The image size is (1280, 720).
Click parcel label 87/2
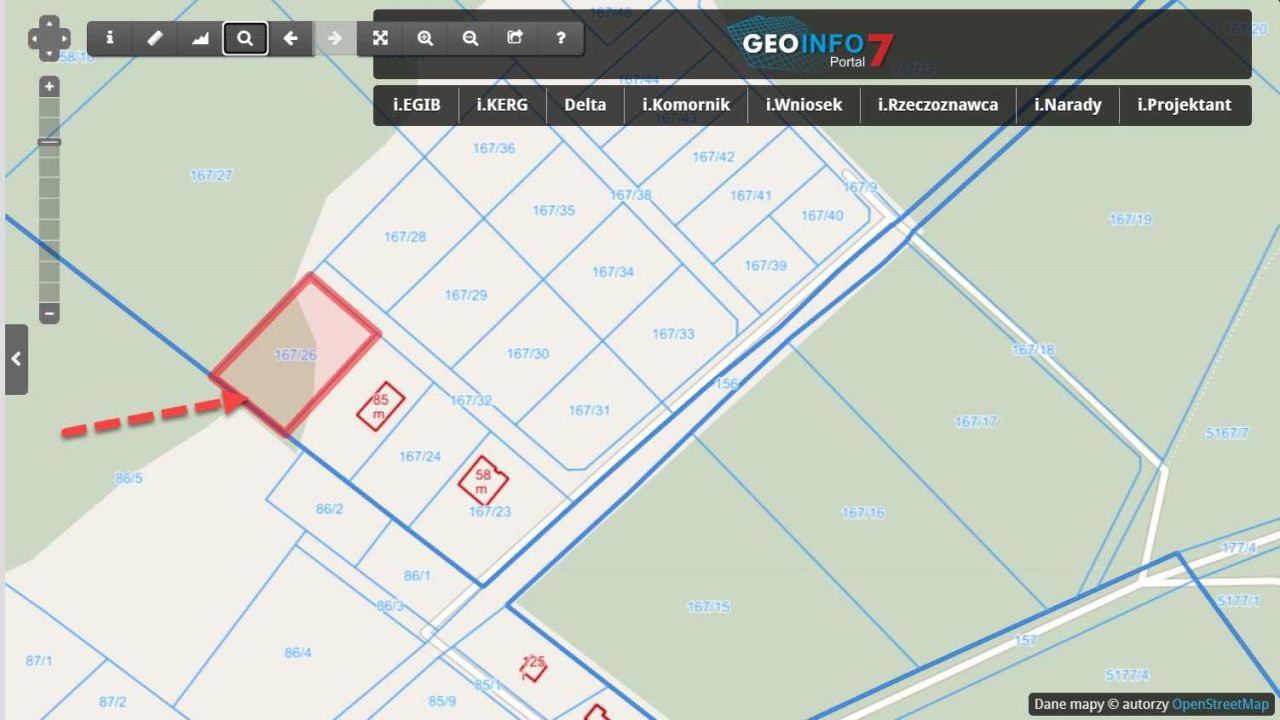pos(112,702)
